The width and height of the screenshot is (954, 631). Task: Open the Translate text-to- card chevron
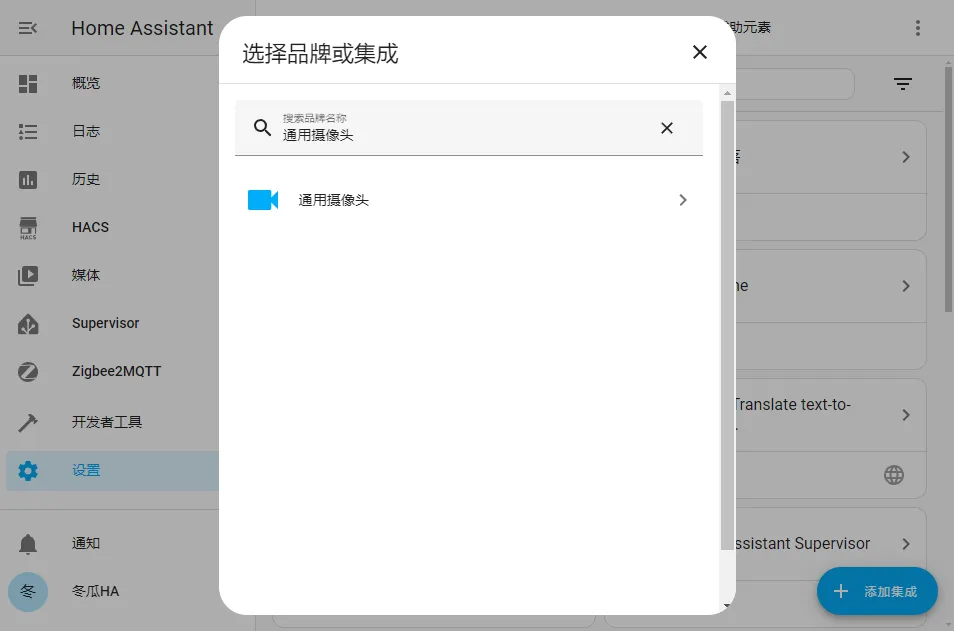click(x=906, y=415)
